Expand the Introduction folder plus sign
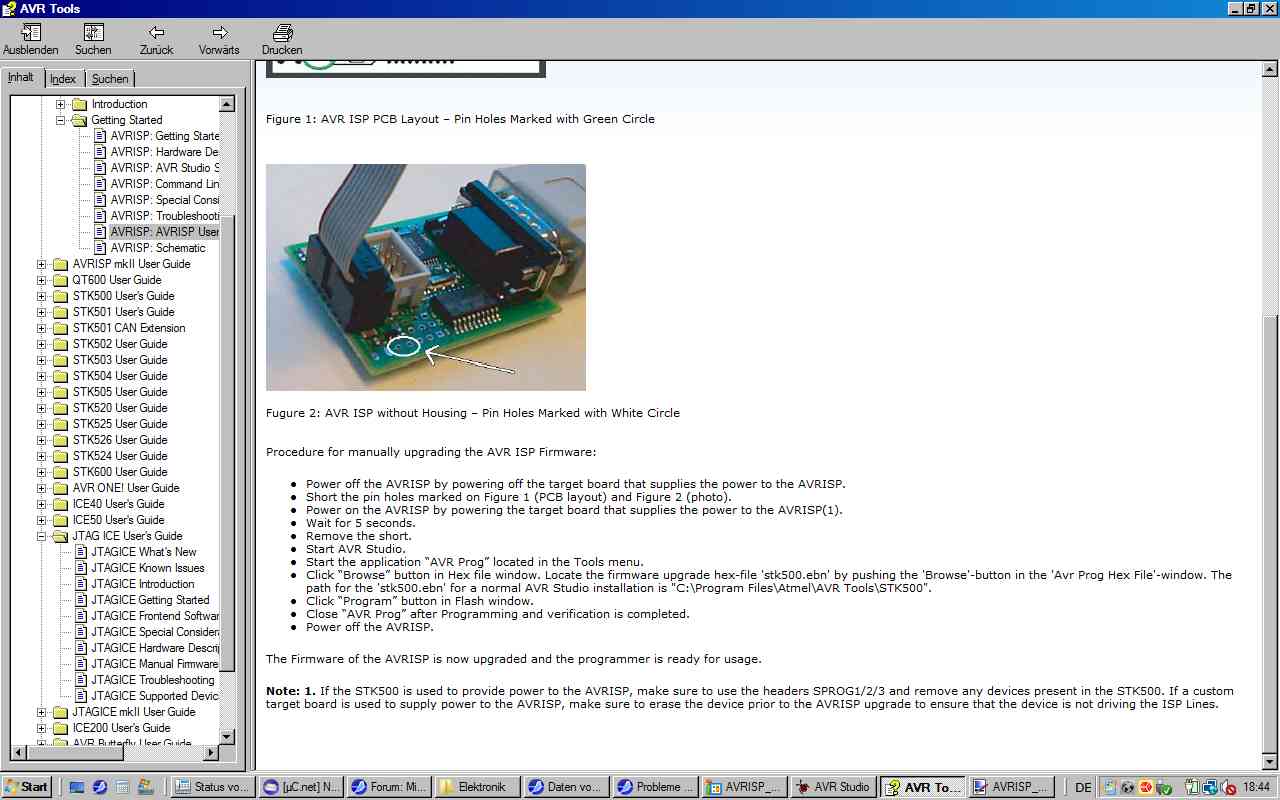 coord(62,103)
